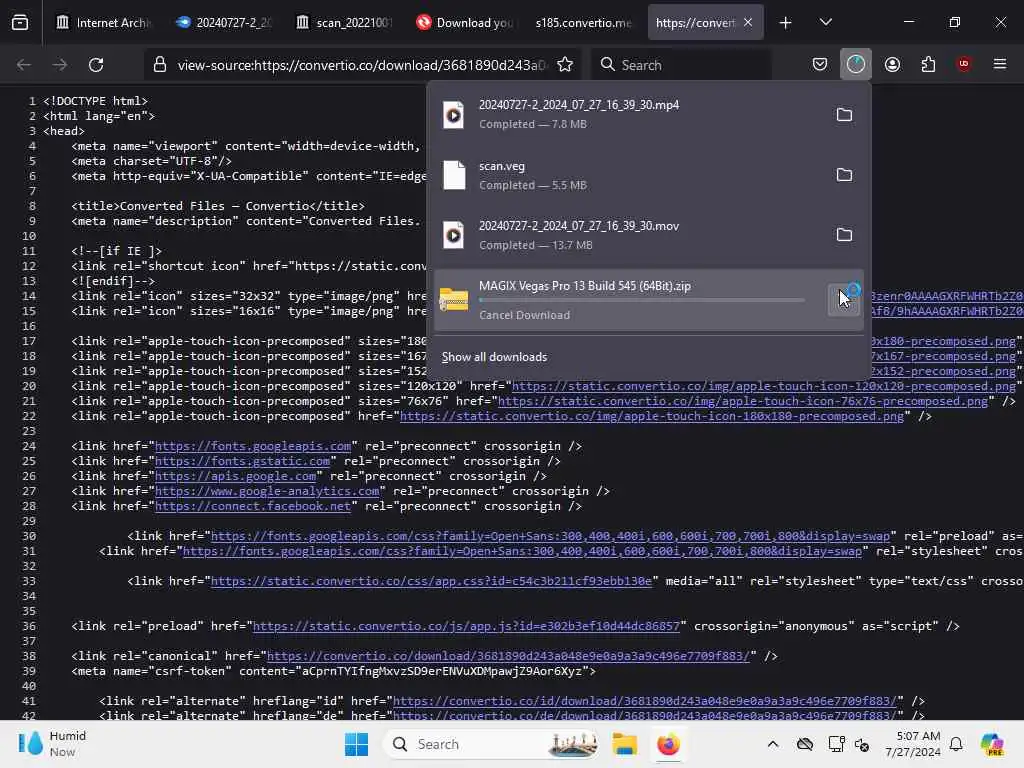
Task: Close the current convertio tab
Action: click(x=748, y=22)
